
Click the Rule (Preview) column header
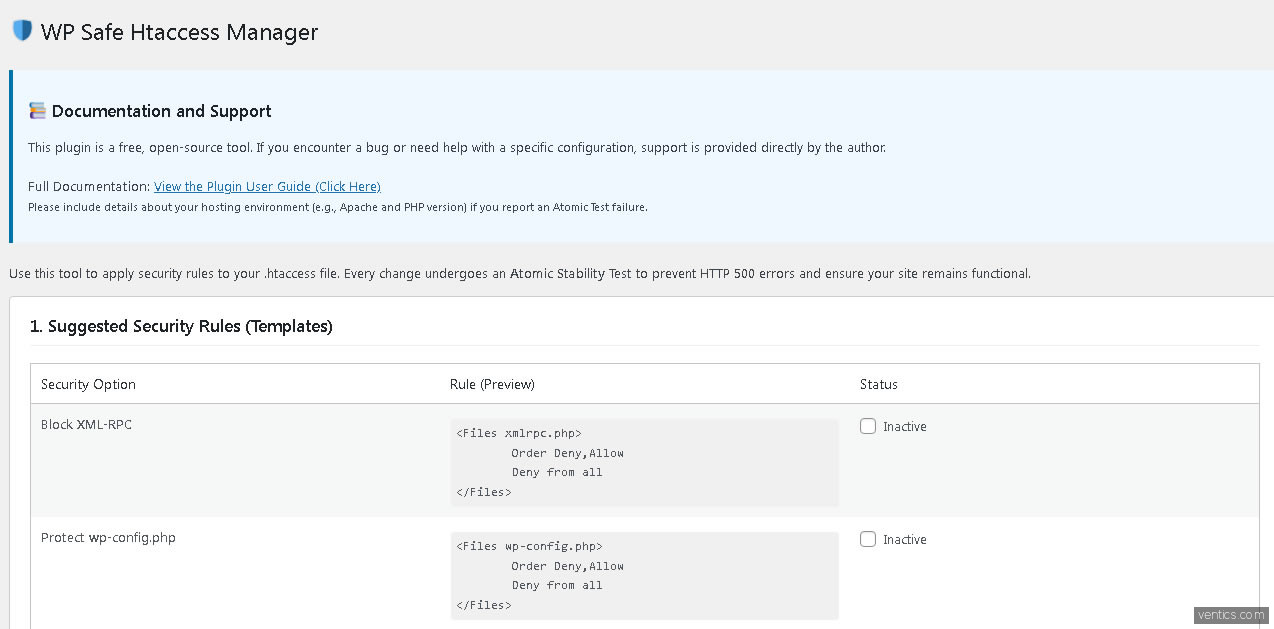pyautogui.click(x=492, y=384)
